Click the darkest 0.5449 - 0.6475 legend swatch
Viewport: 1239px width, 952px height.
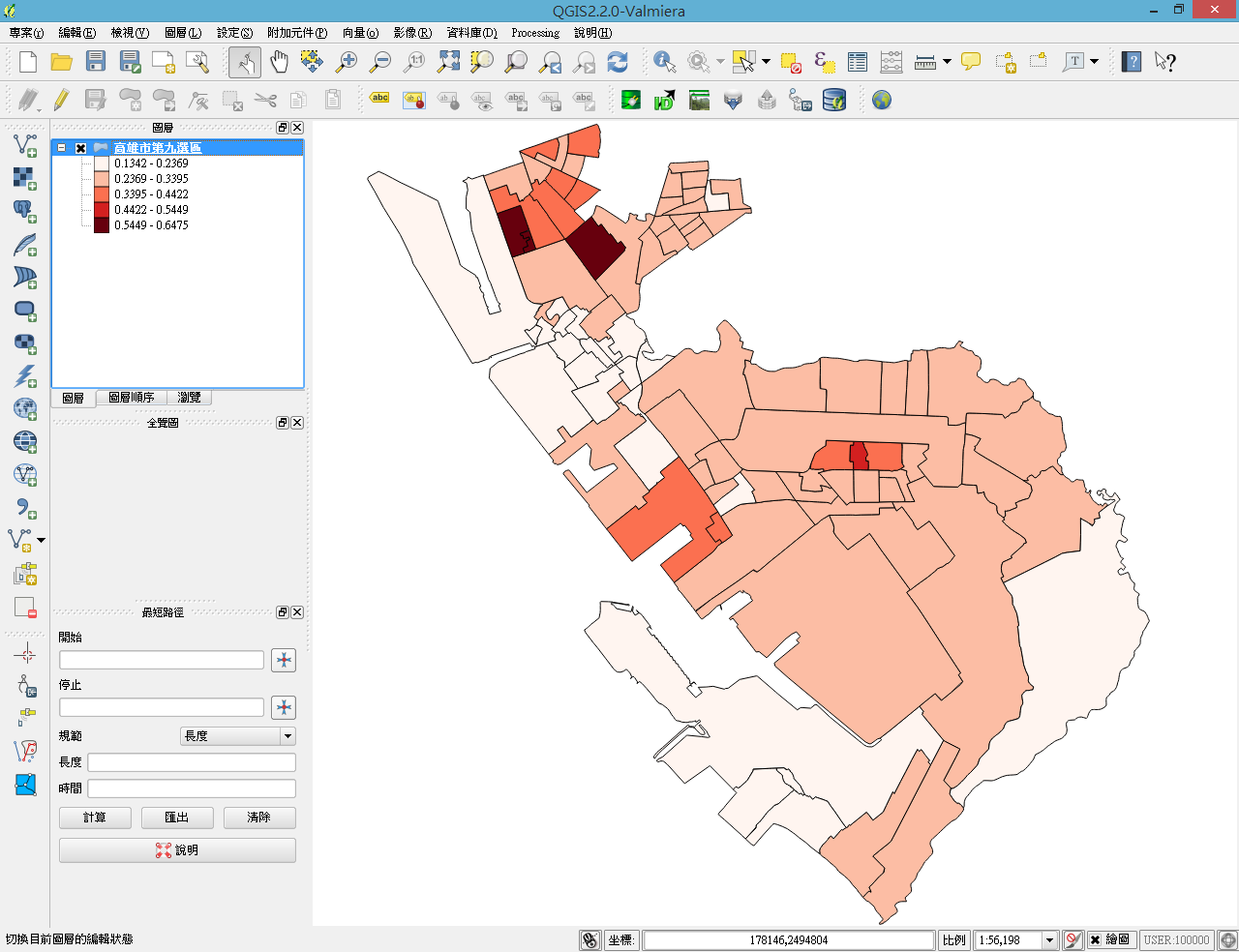(102, 225)
